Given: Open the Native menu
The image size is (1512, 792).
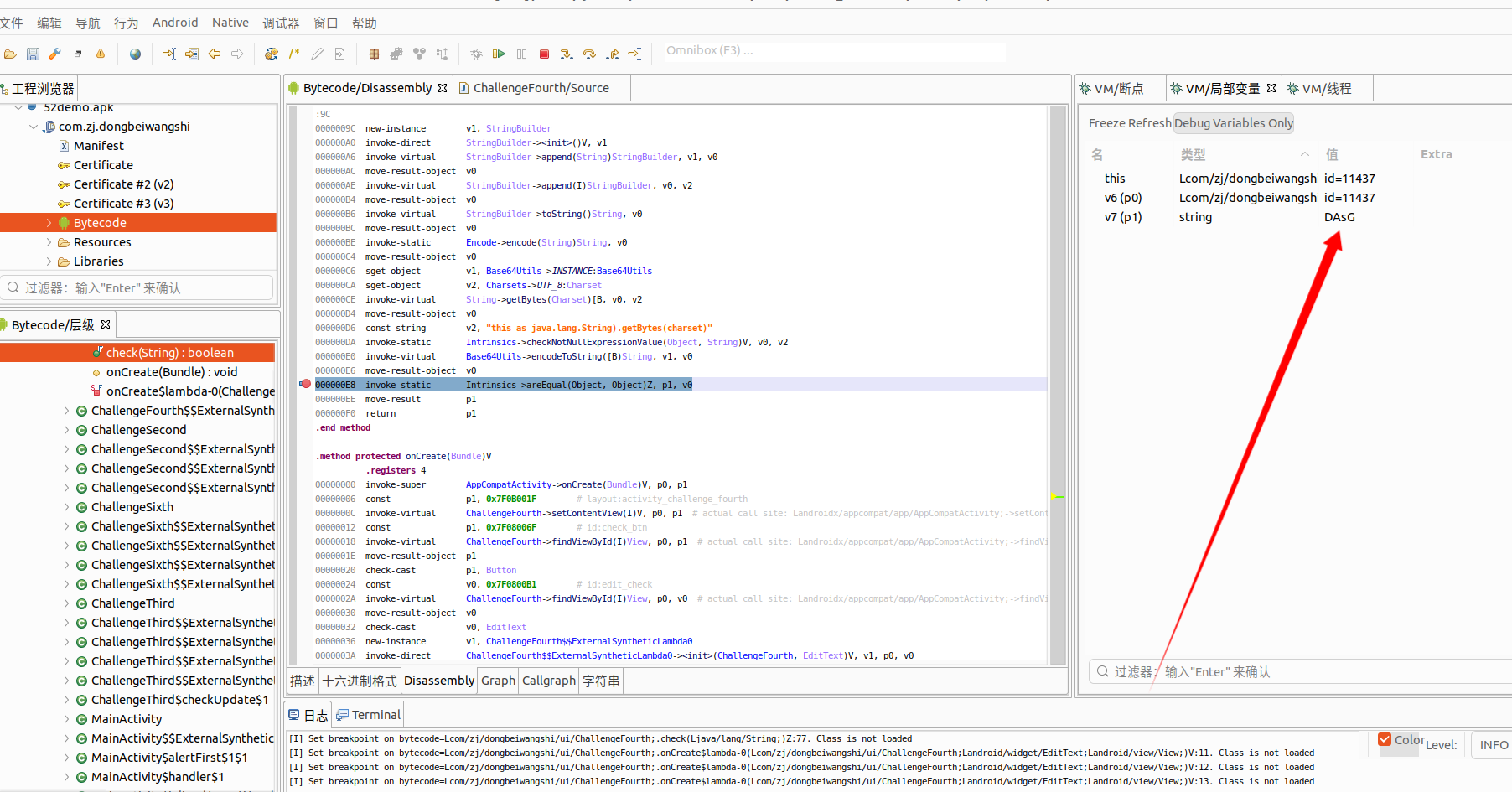Looking at the screenshot, I should [x=230, y=23].
